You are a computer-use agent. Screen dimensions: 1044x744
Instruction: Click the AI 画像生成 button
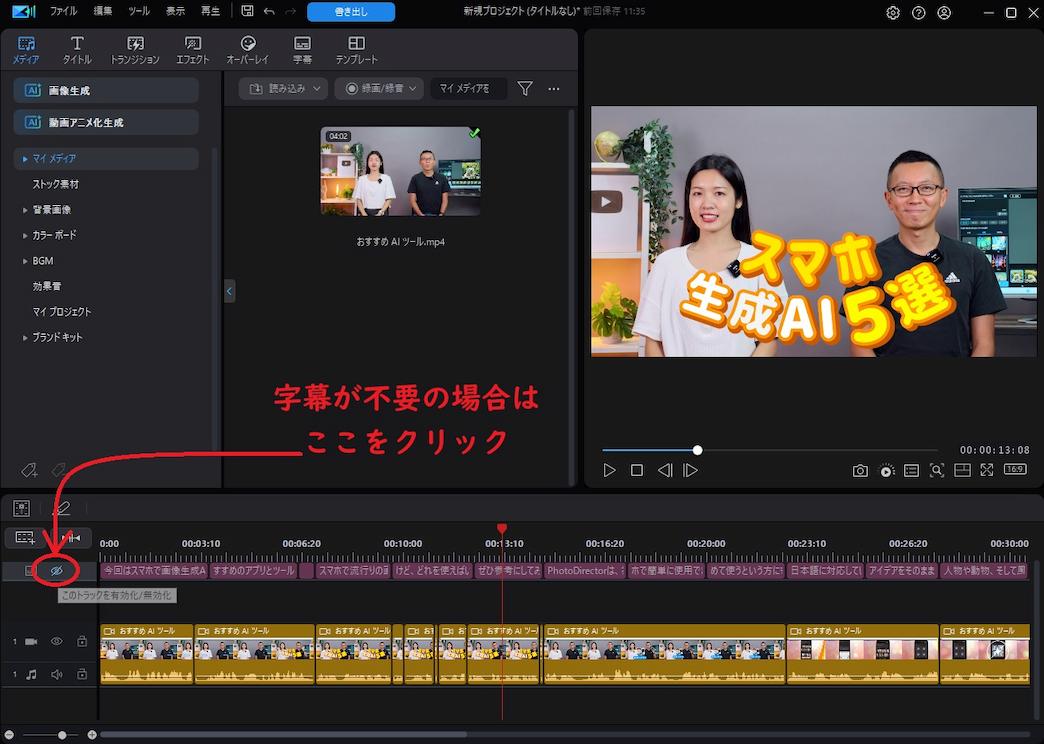tap(106, 91)
